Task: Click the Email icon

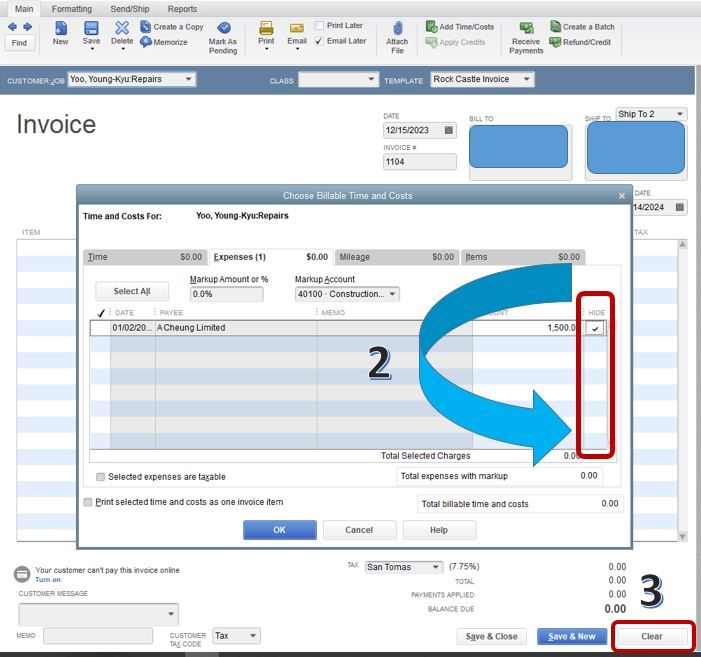Action: pos(296,29)
